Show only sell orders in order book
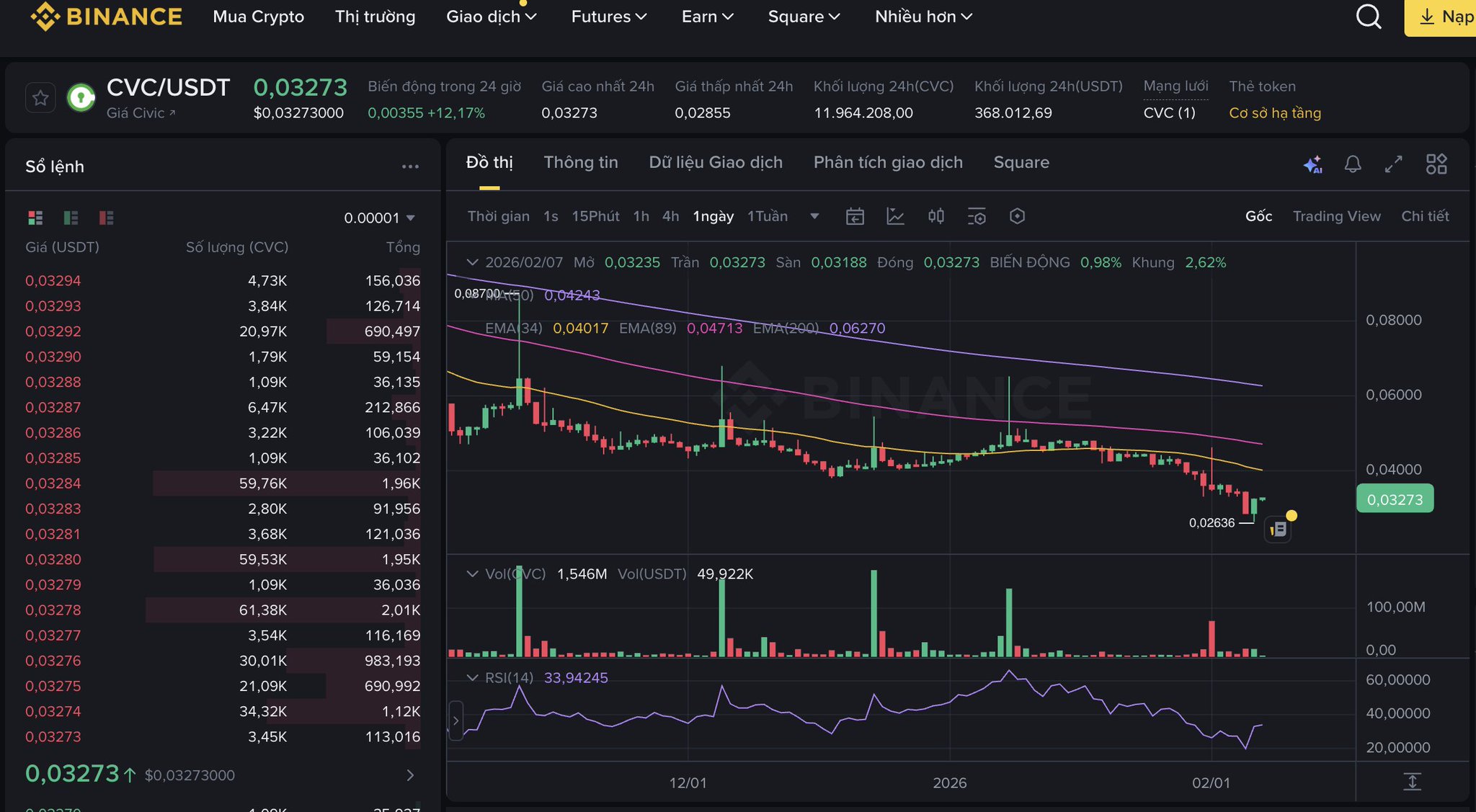The height and width of the screenshot is (812, 1476). 107,218
